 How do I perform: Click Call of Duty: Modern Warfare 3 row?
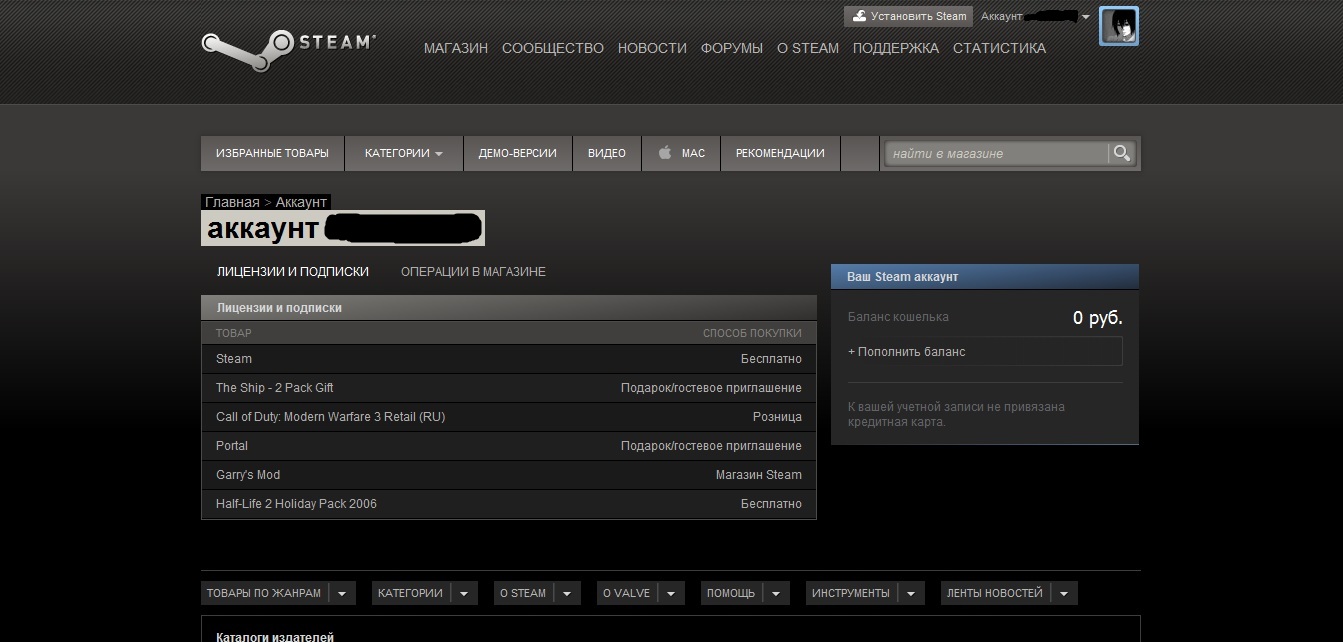tap(509, 417)
